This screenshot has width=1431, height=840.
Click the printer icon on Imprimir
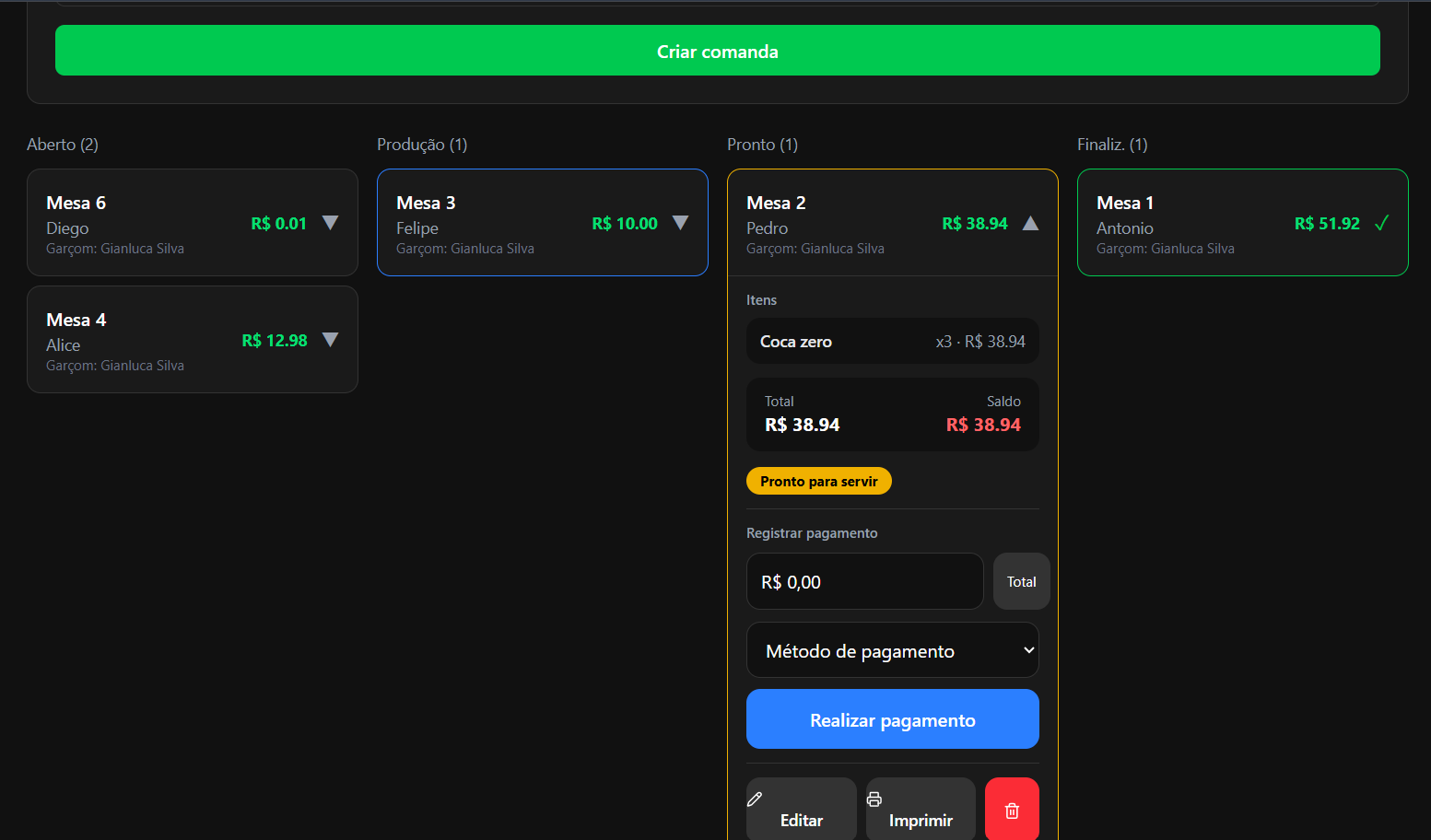tap(874, 799)
